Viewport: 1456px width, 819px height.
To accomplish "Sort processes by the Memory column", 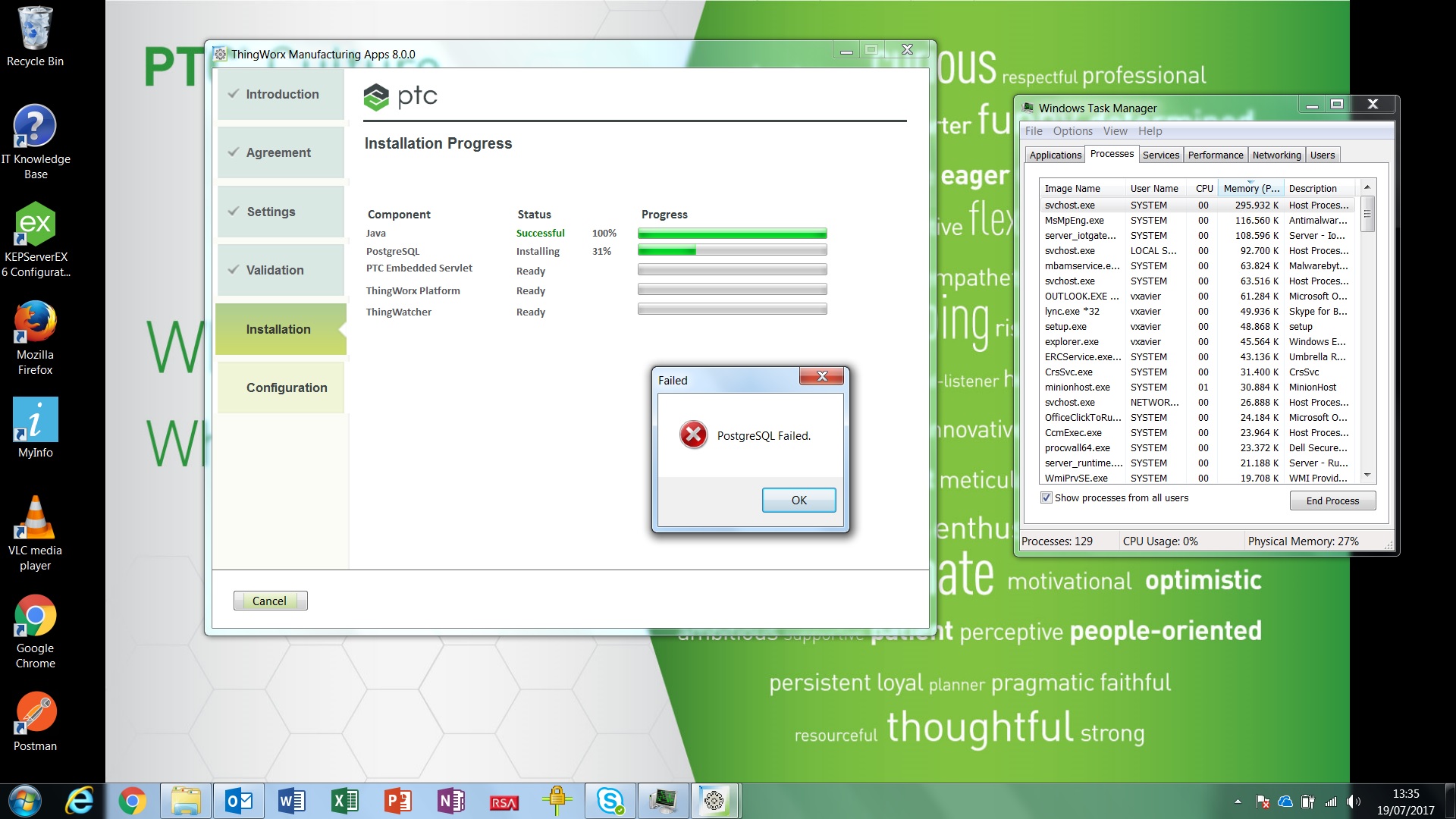I will [x=1251, y=188].
